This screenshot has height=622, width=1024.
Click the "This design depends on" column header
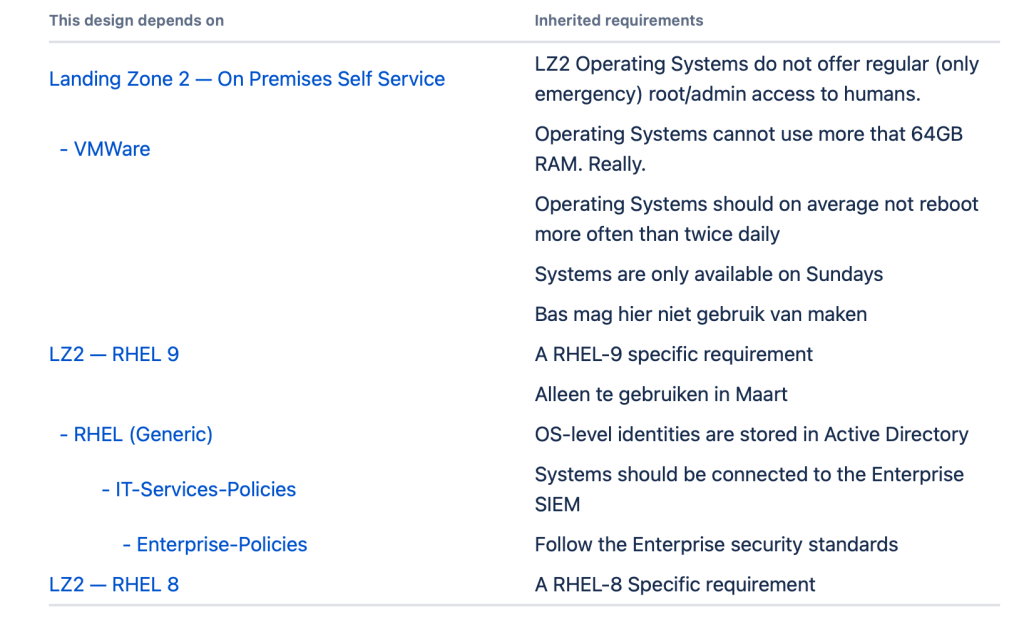pos(136,20)
